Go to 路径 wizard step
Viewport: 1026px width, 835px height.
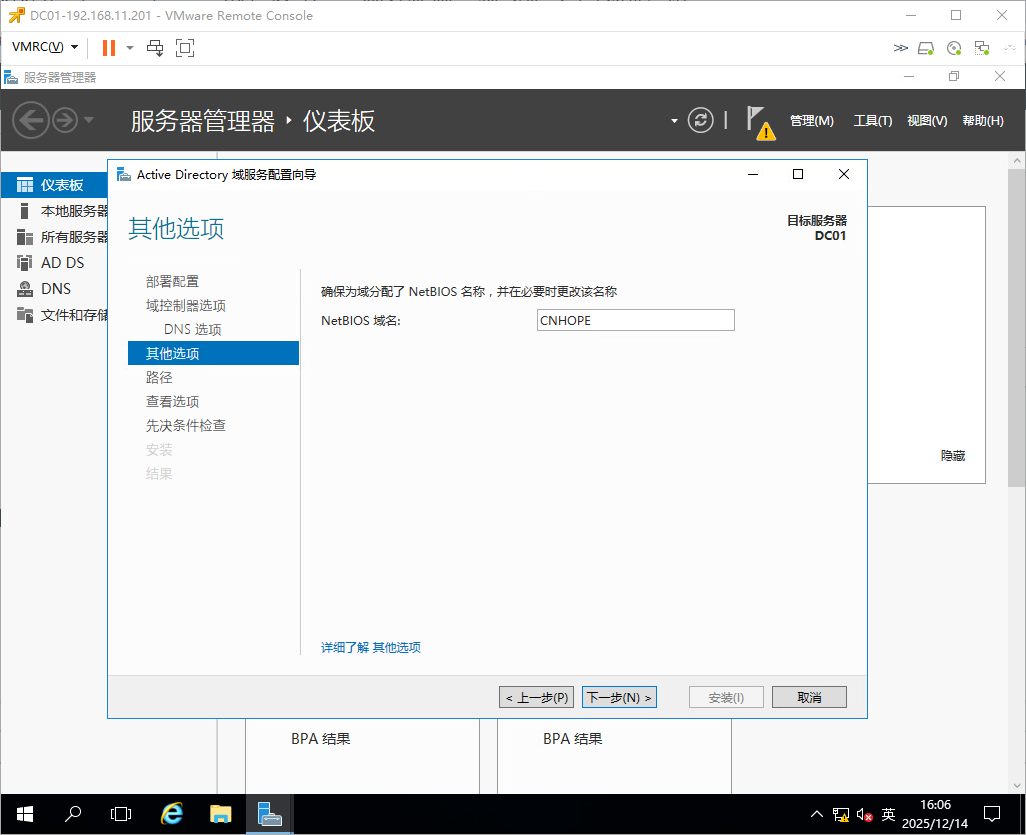click(x=159, y=378)
